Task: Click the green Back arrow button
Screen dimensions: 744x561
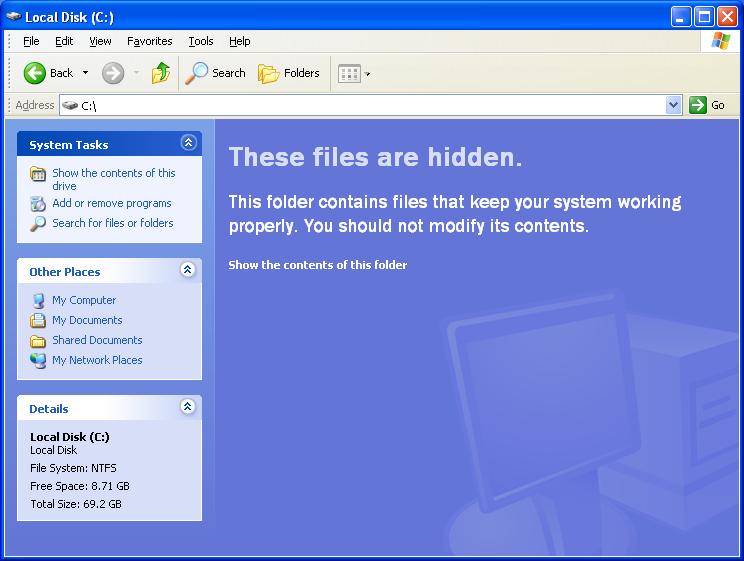Action: click(x=35, y=73)
